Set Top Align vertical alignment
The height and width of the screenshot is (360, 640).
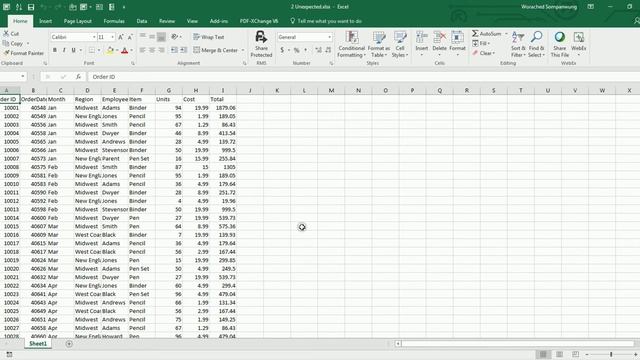pyautogui.click(x=142, y=37)
